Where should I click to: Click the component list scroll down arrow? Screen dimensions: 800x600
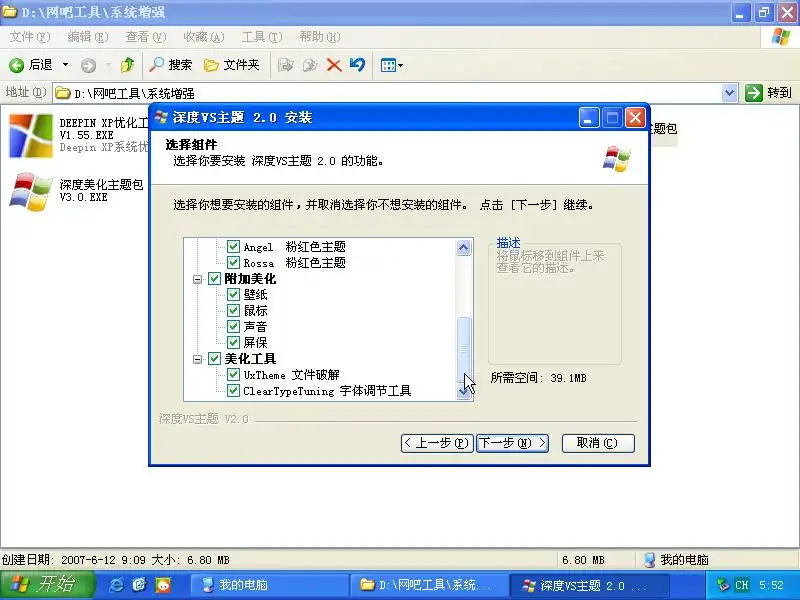(x=463, y=392)
